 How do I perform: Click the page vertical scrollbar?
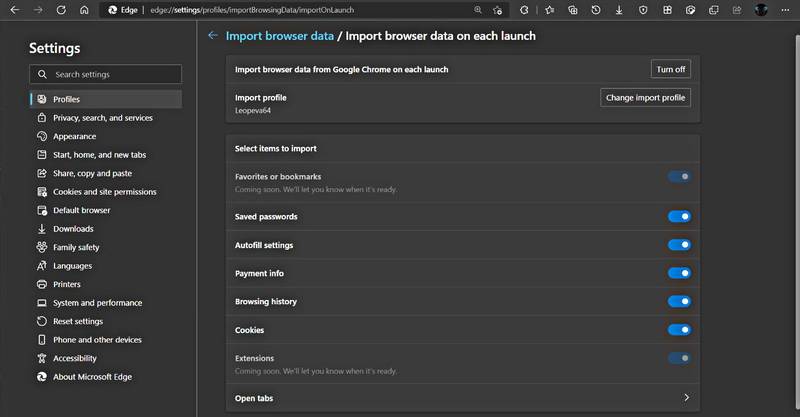797,222
